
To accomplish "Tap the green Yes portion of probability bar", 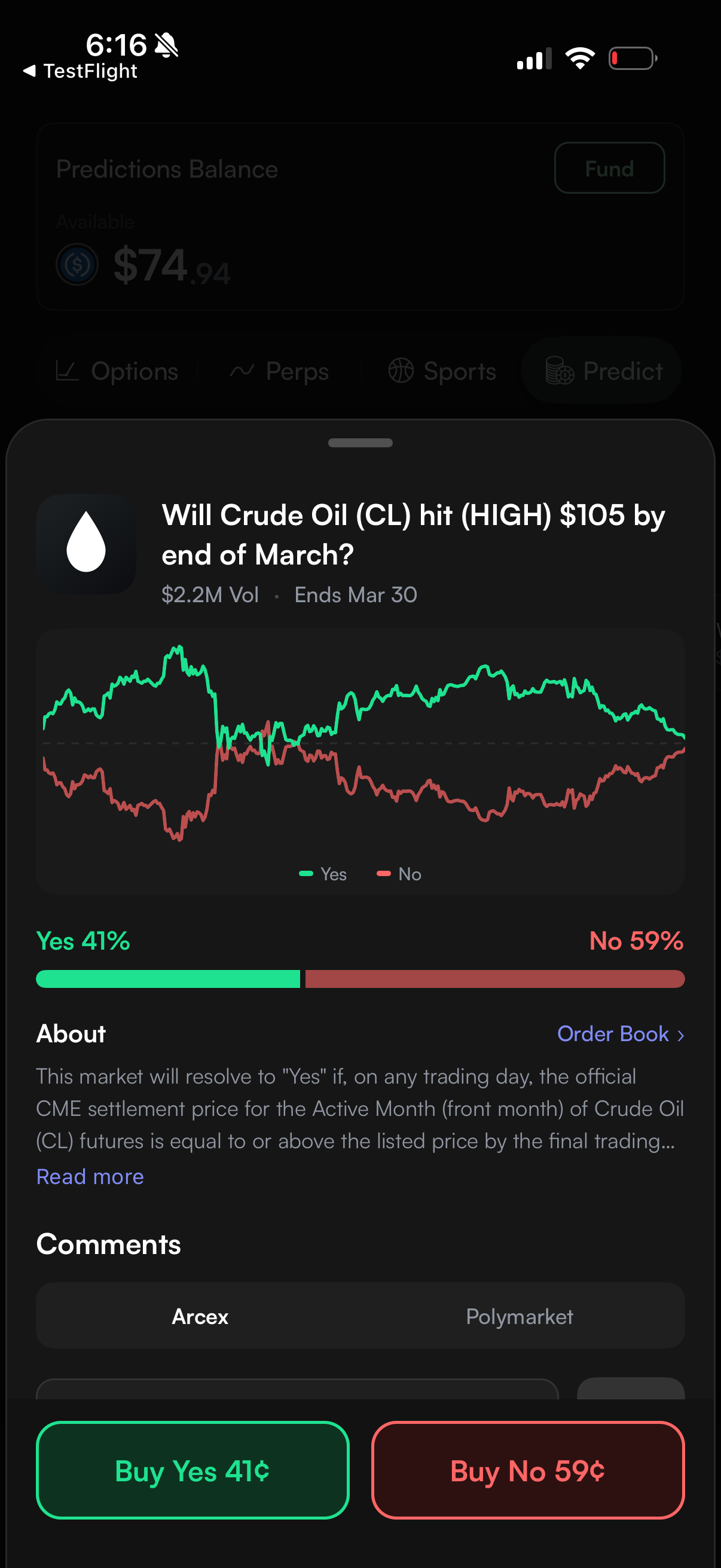I will point(168,979).
